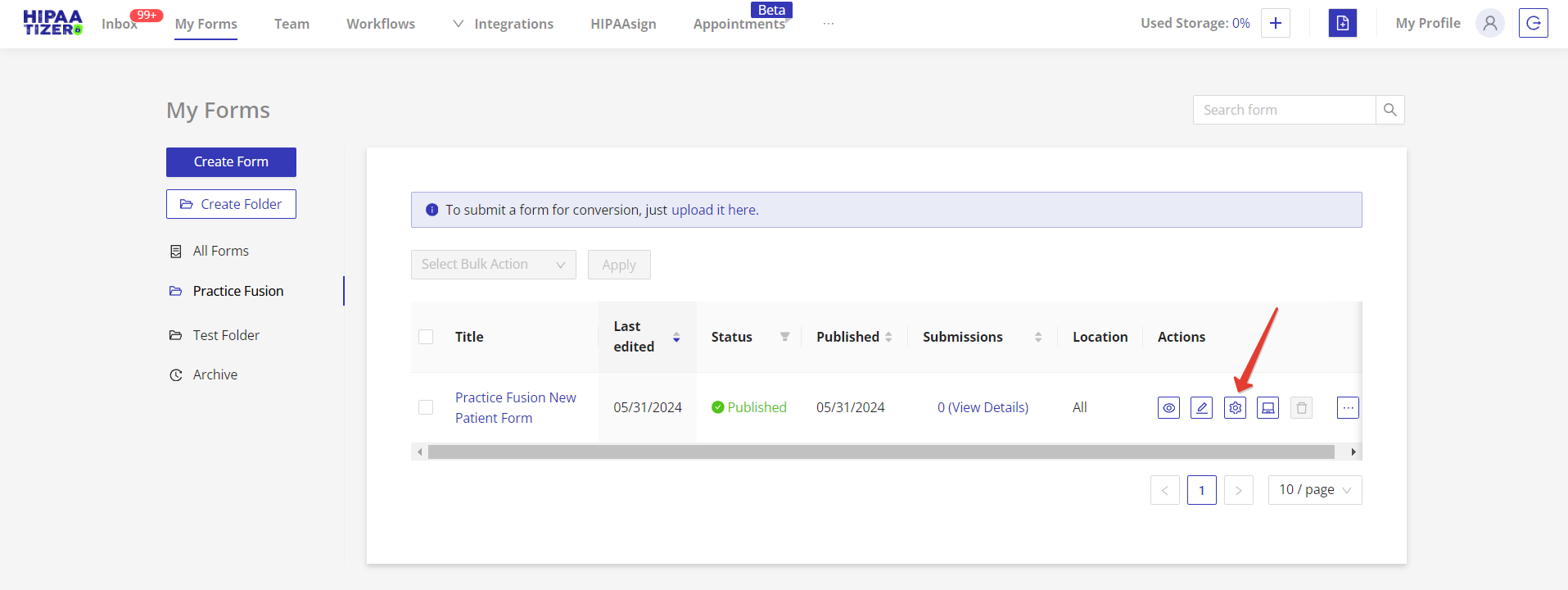The width and height of the screenshot is (1568, 590).
Task: Click the plus icon next to Used Storage
Action: click(1275, 23)
